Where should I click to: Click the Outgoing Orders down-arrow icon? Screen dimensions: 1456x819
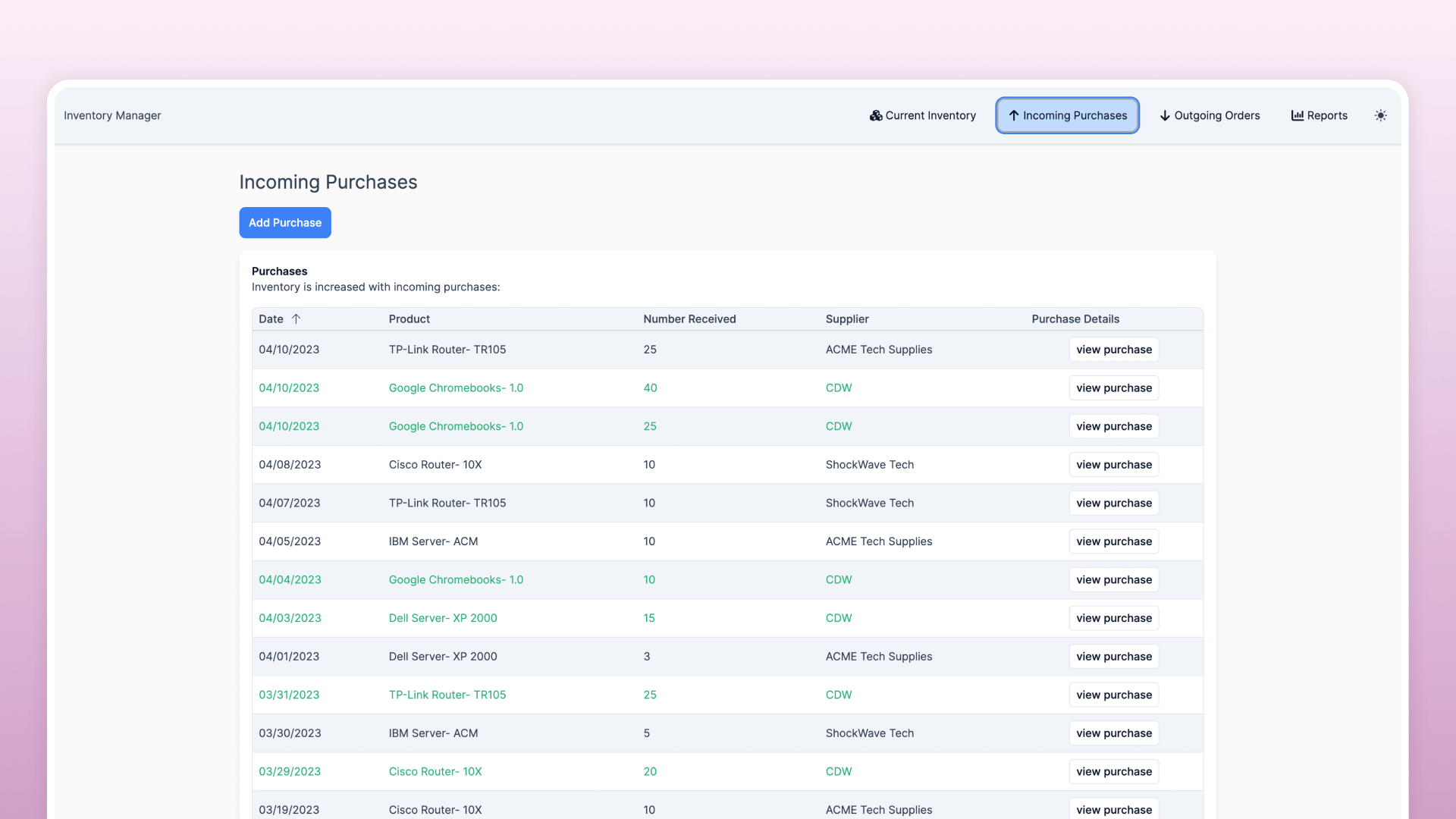(x=1165, y=115)
